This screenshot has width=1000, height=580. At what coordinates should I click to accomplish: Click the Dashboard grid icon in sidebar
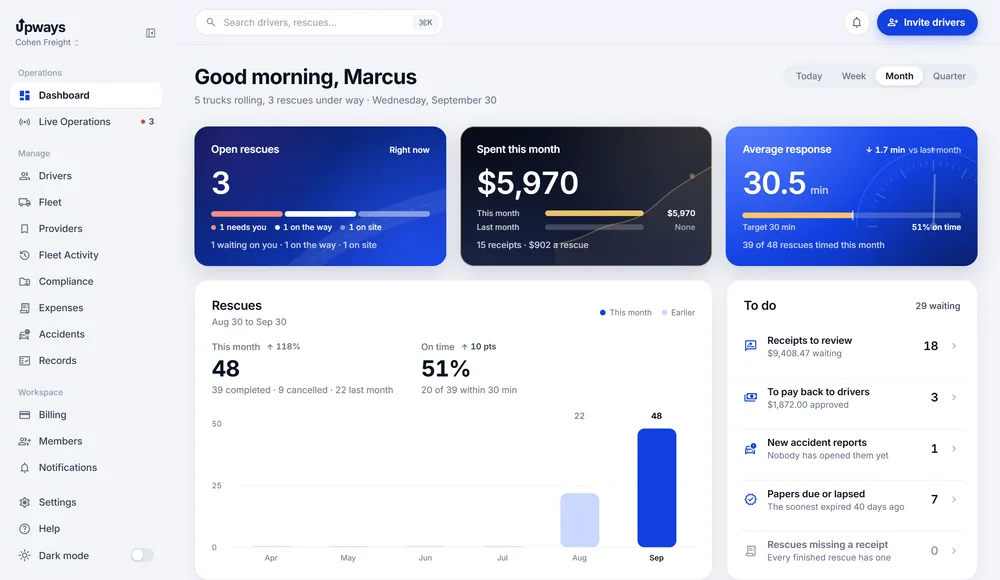(x=25, y=96)
